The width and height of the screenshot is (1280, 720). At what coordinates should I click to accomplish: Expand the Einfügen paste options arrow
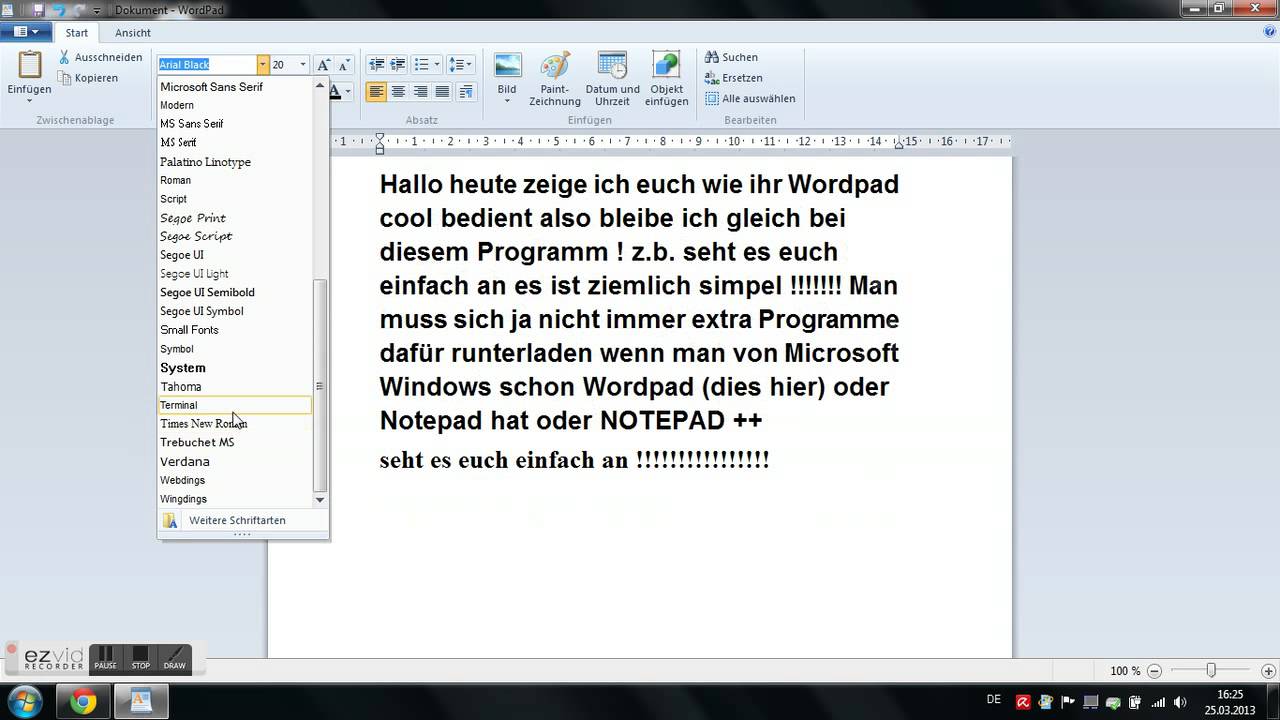pyautogui.click(x=29, y=101)
